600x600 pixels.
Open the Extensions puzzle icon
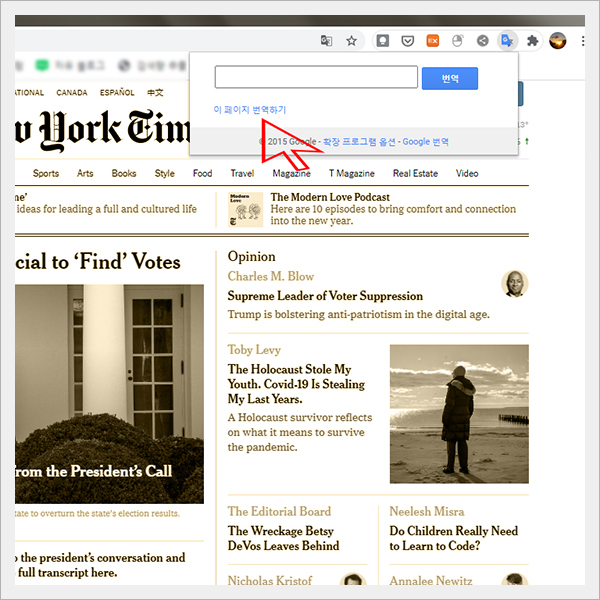click(x=533, y=41)
